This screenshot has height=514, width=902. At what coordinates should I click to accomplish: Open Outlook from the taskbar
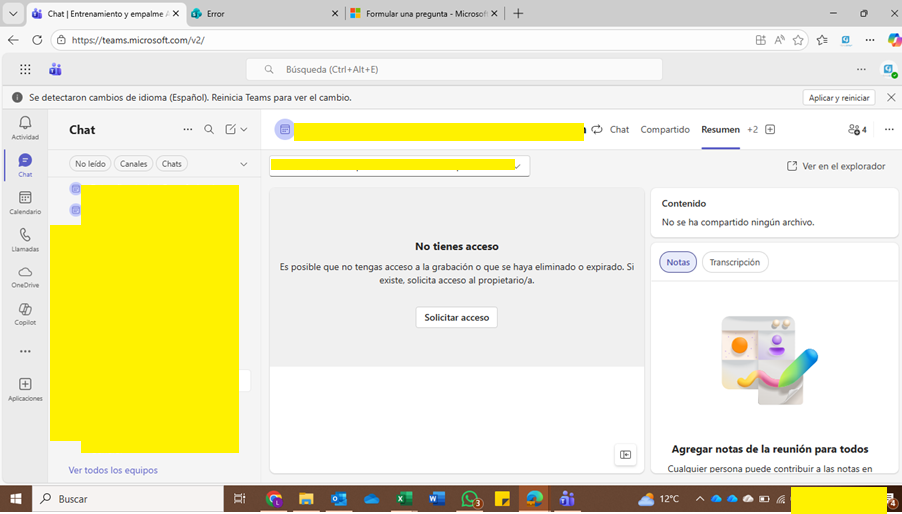click(339, 499)
